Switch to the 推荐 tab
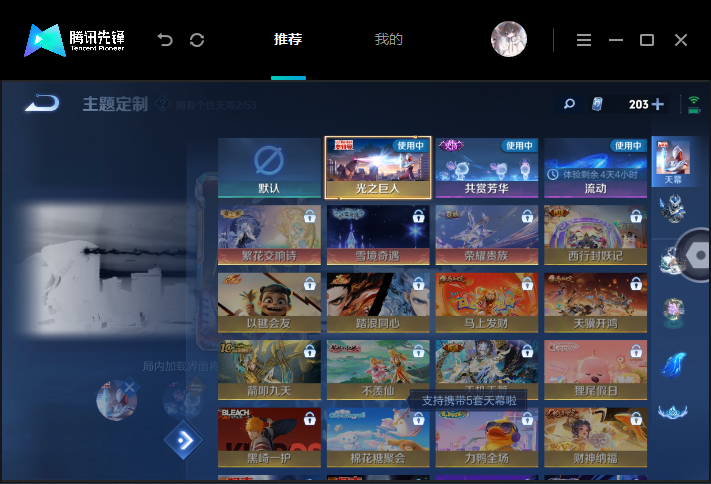The image size is (711, 484). (x=288, y=39)
